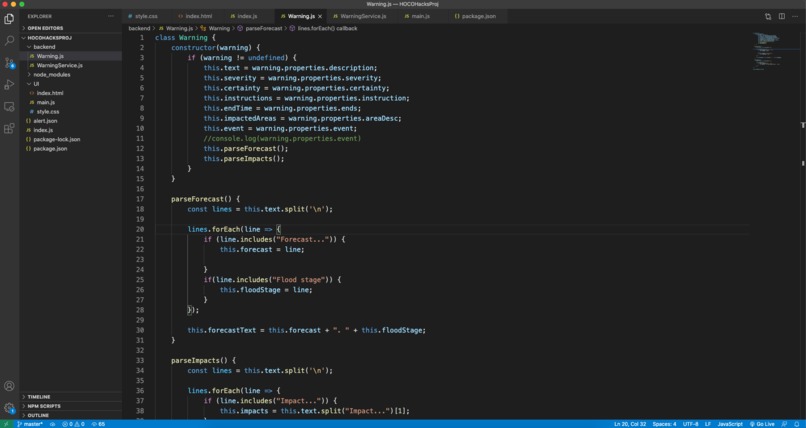The width and height of the screenshot is (806, 428).
Task: Click split editor right icon
Action: (781, 16)
